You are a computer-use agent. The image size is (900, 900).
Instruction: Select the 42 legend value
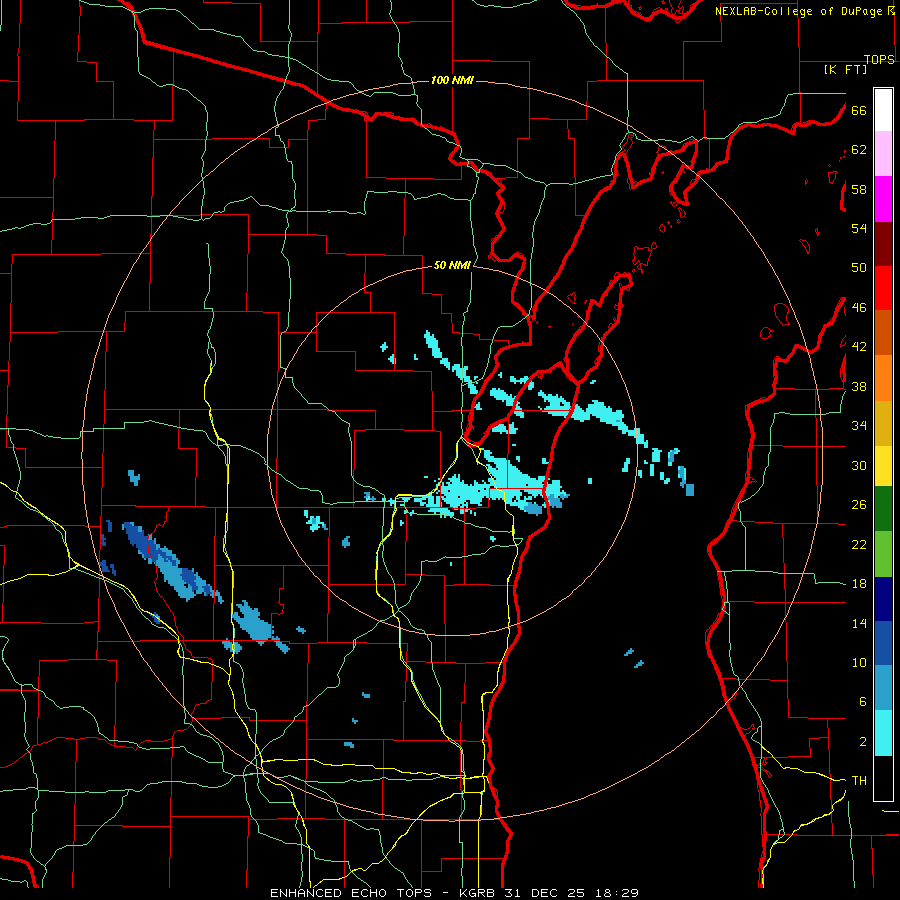click(x=859, y=346)
